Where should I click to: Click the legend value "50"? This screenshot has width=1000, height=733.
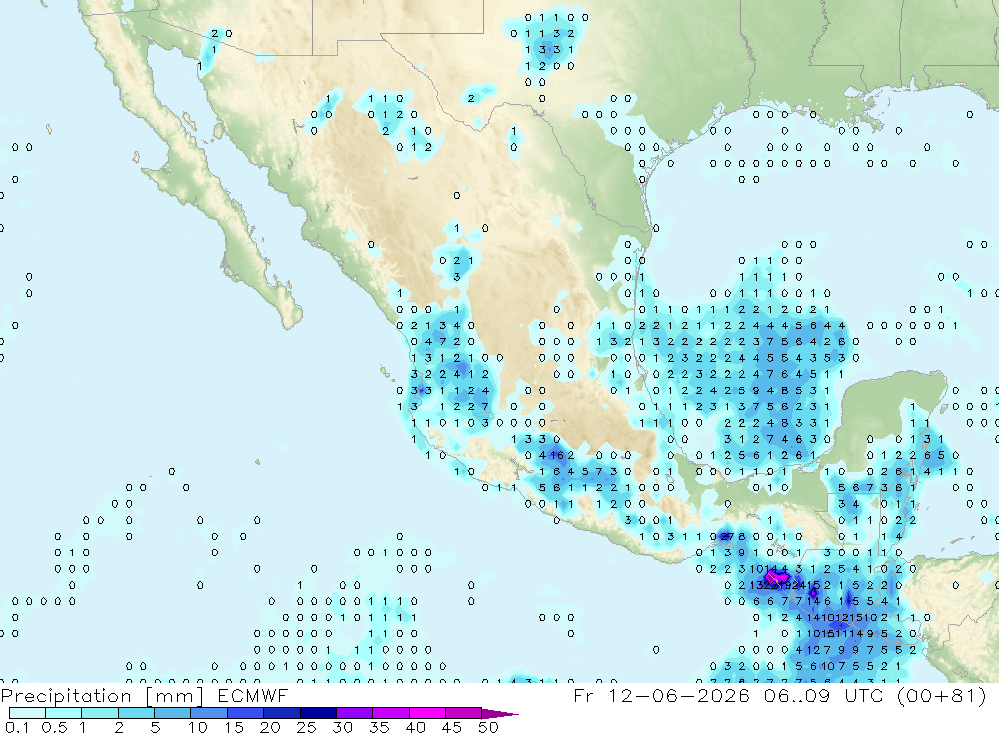tap(488, 727)
